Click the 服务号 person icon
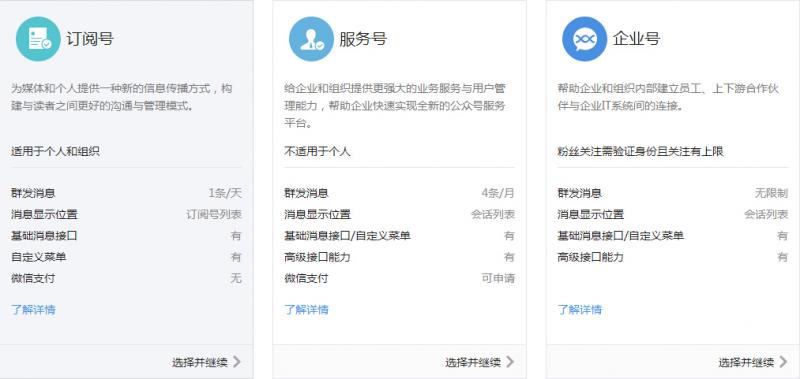Image resolution: width=800 pixels, height=379 pixels. pyautogui.click(x=311, y=39)
